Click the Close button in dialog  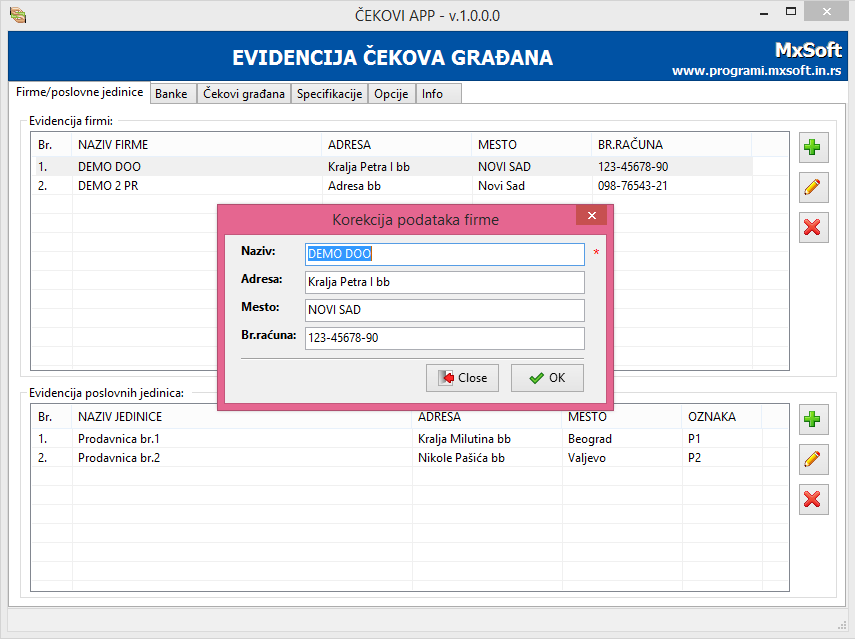click(x=462, y=378)
